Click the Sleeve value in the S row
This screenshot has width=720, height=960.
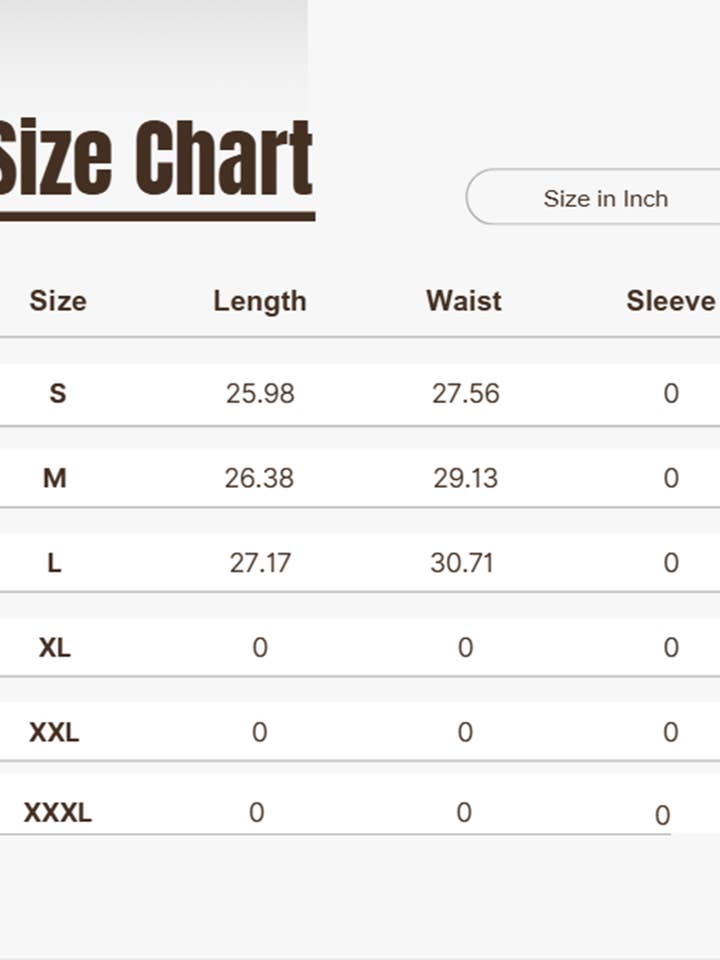pyautogui.click(x=671, y=393)
